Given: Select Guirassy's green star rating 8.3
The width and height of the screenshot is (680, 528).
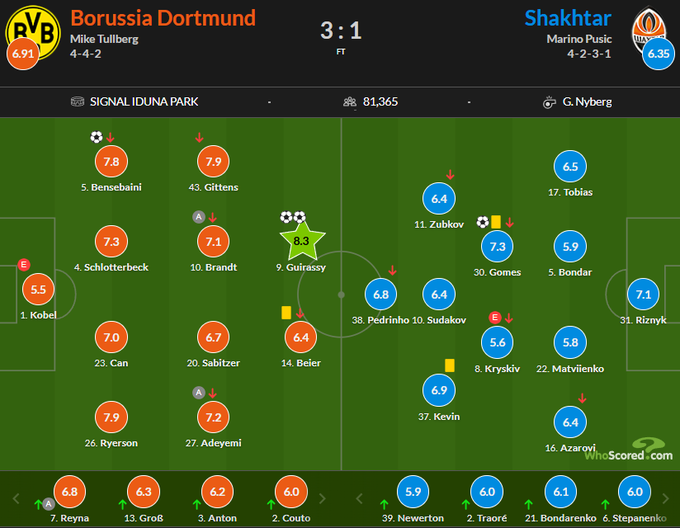Looking at the screenshot, I should 300,241.
